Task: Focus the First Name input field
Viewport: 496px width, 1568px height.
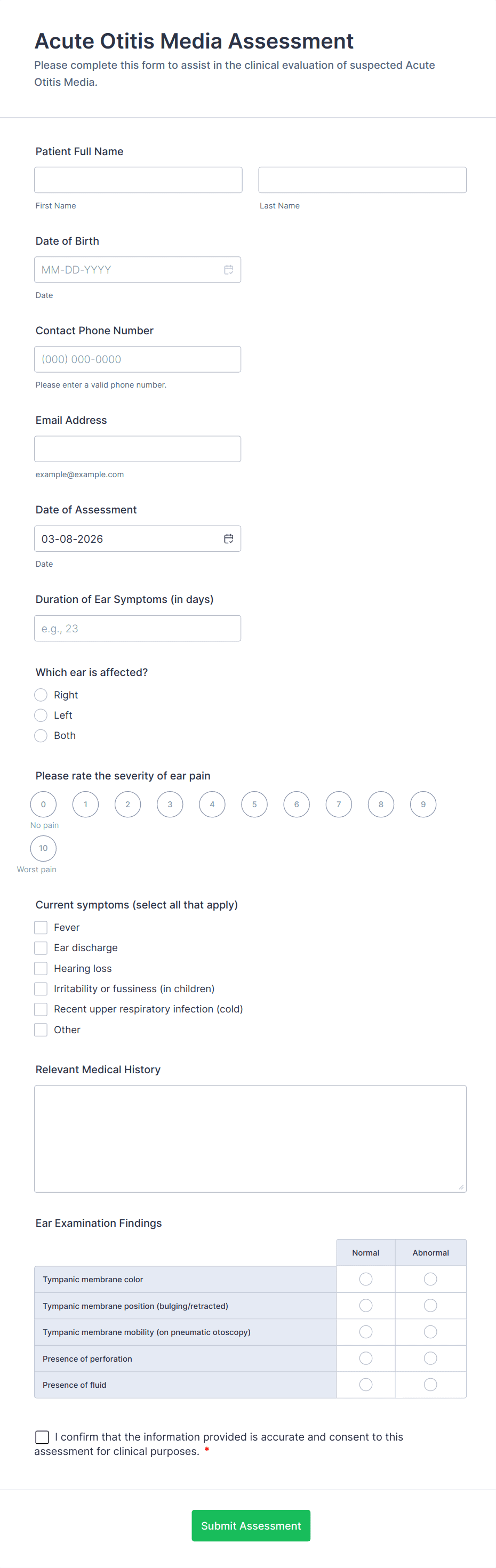Action: click(138, 180)
